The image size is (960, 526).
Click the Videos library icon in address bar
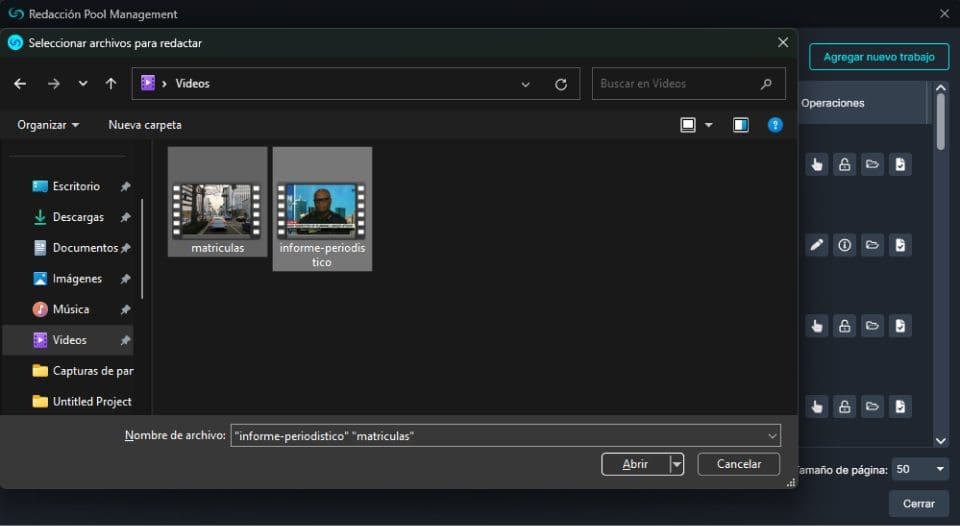(148, 83)
